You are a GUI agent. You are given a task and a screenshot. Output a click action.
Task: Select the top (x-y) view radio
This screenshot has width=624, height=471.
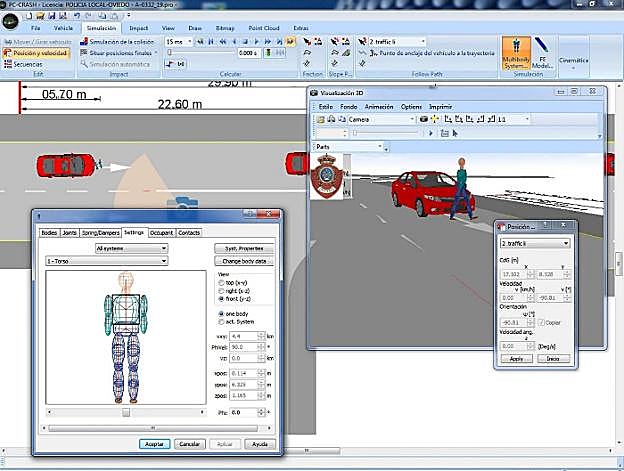click(221, 283)
